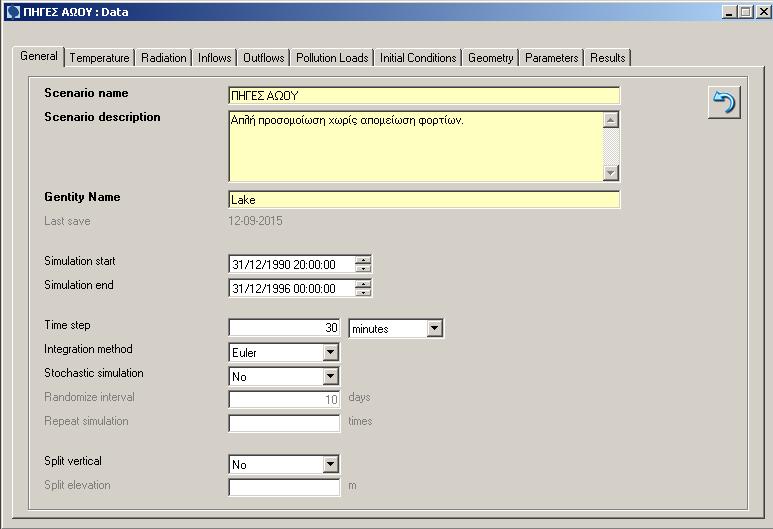Open the Initial Conditions tab
This screenshot has width=773, height=529.
(418, 58)
